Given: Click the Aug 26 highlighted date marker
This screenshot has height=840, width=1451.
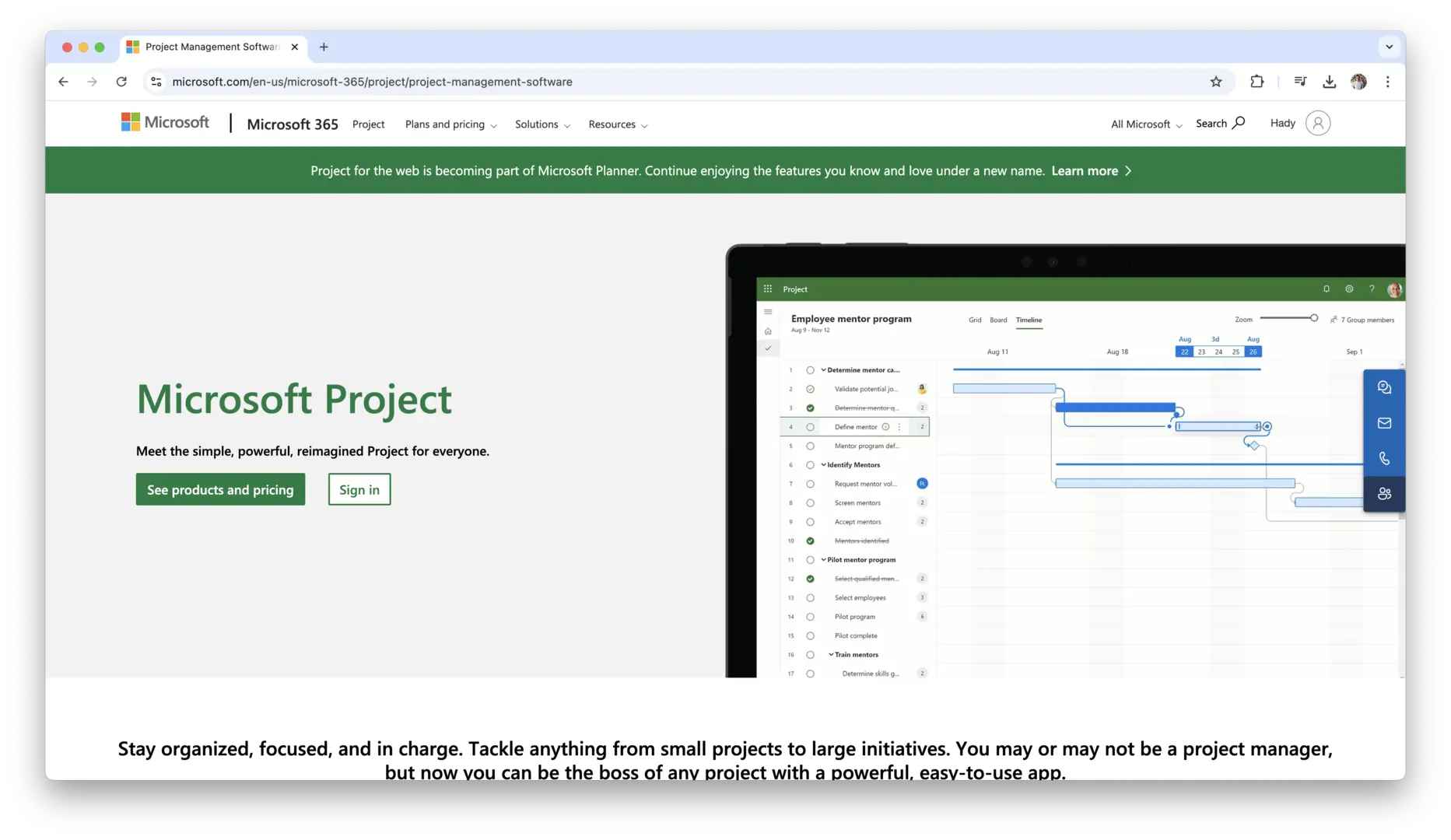Looking at the screenshot, I should 1253,352.
